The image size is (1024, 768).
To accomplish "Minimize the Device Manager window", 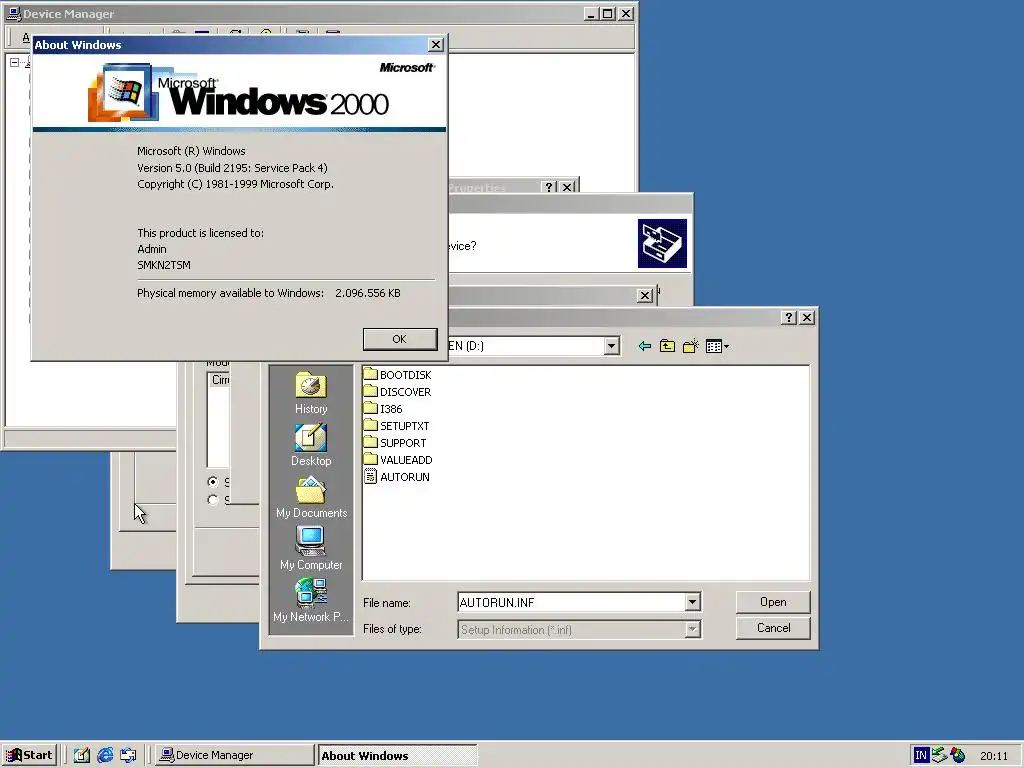I will [x=591, y=14].
